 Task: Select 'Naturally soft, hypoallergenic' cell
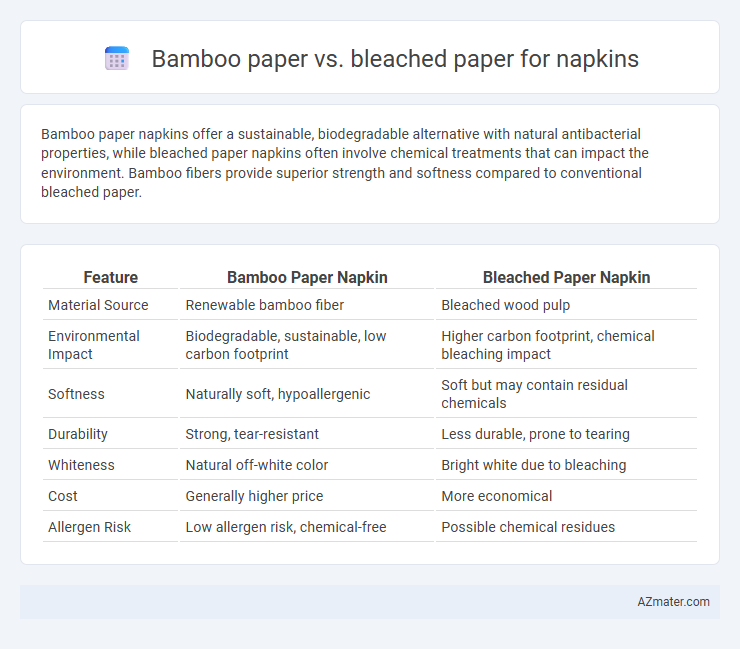pos(278,394)
